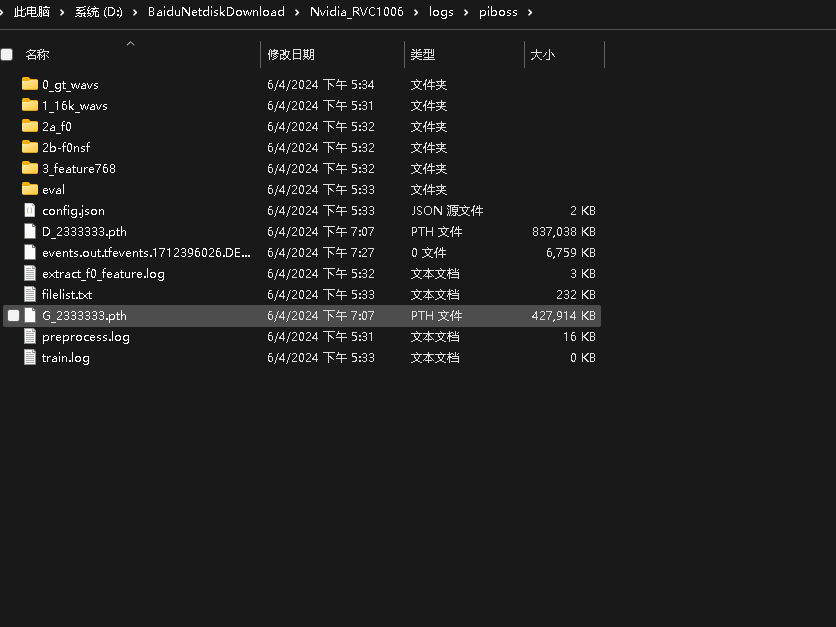Select the eval folder icon
Screen dimensions: 836x627
pos(30,189)
